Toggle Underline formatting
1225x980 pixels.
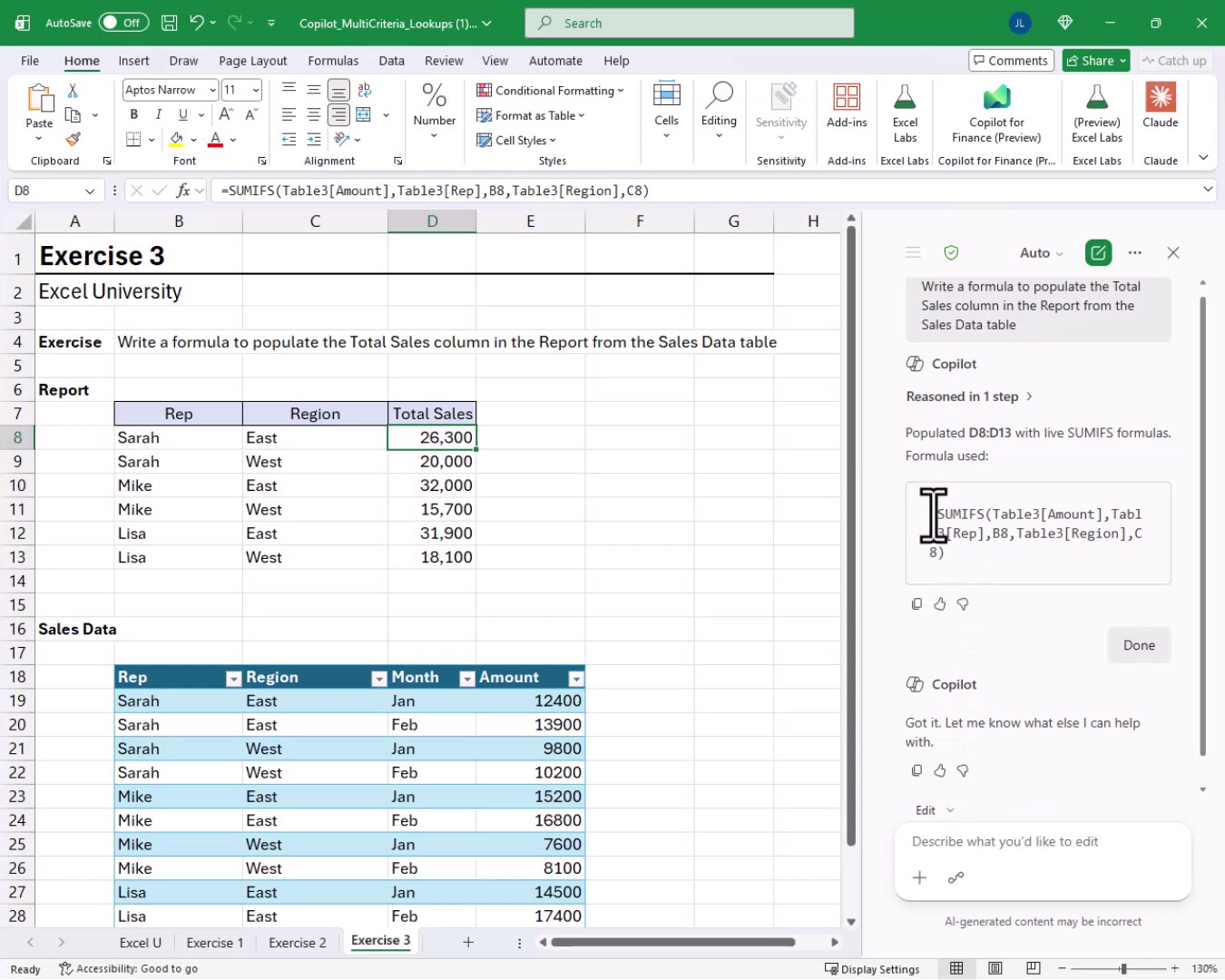[182, 114]
